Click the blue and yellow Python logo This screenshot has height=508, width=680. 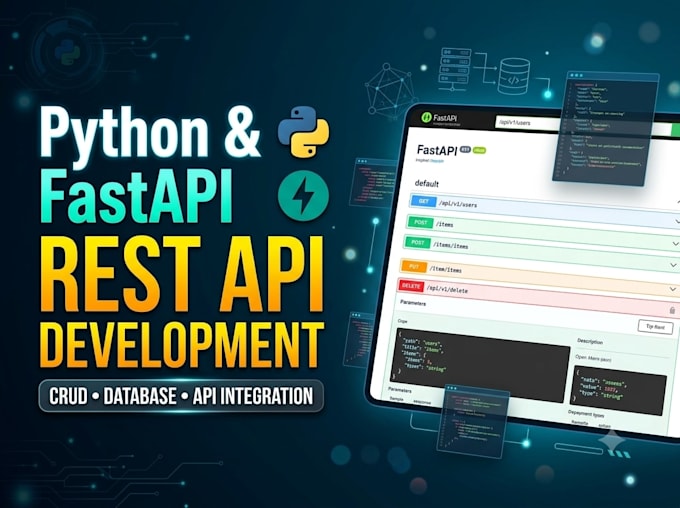(x=304, y=131)
